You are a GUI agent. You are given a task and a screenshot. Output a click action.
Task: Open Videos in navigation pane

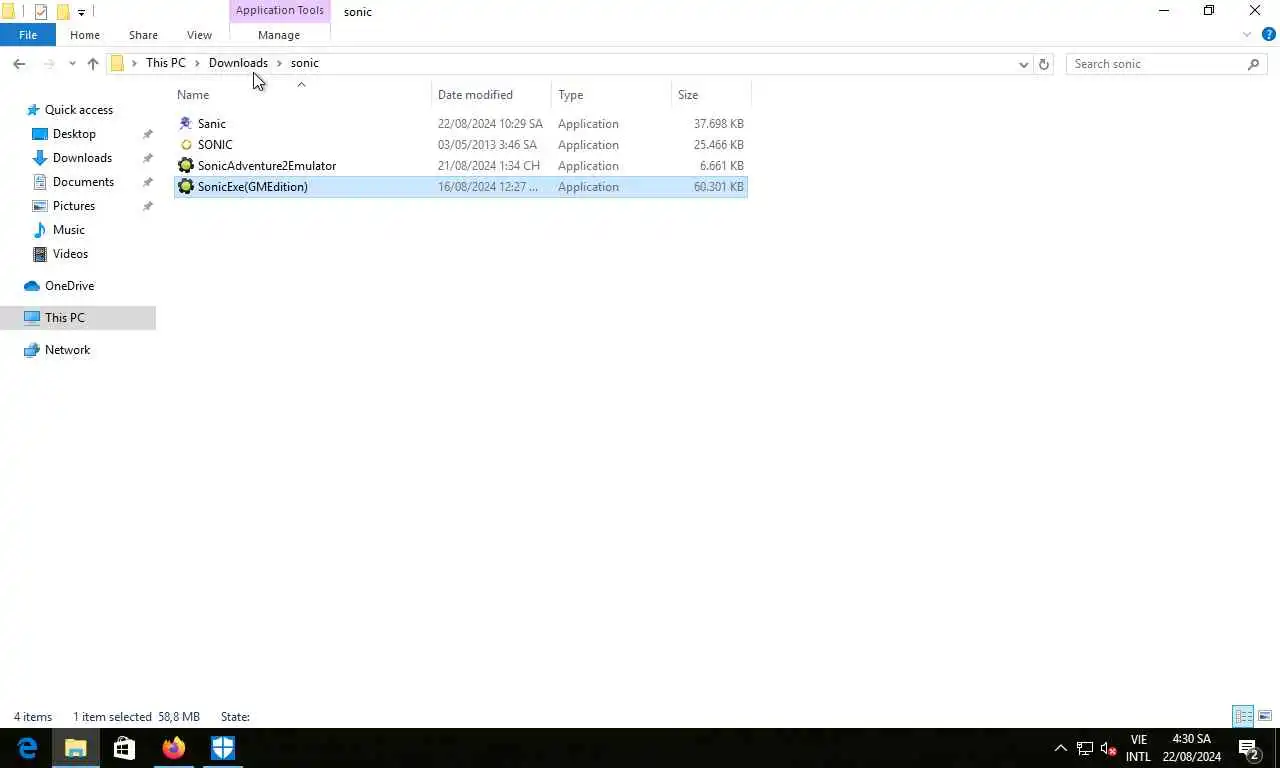click(70, 254)
